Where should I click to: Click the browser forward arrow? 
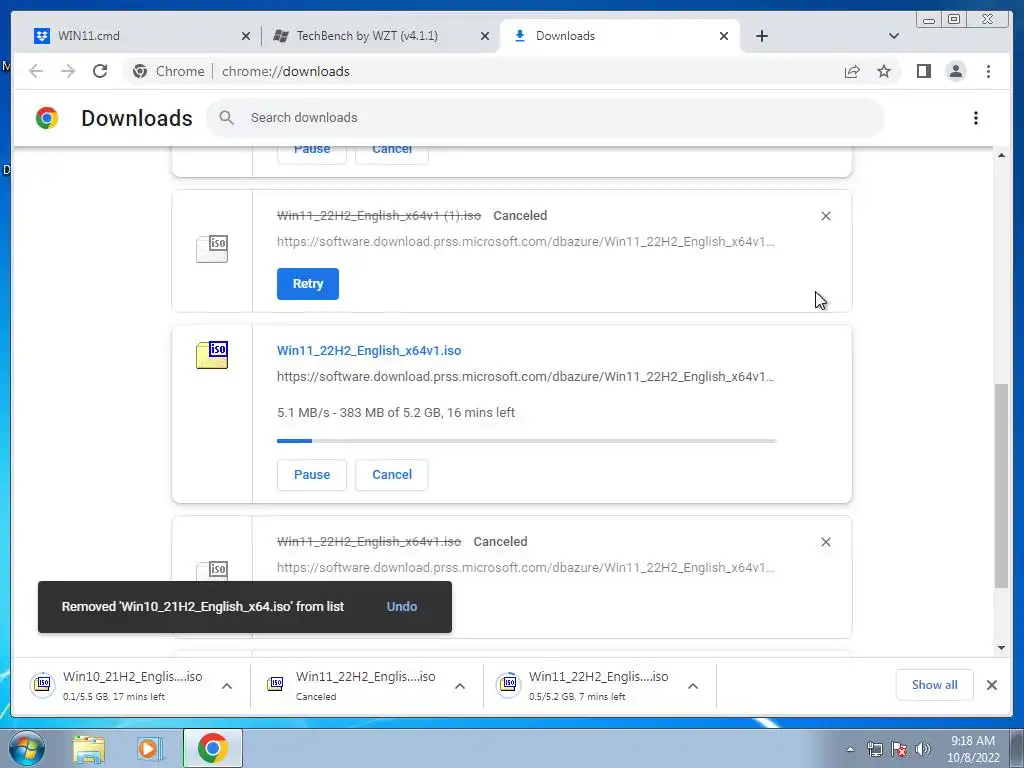pyautogui.click(x=68, y=71)
